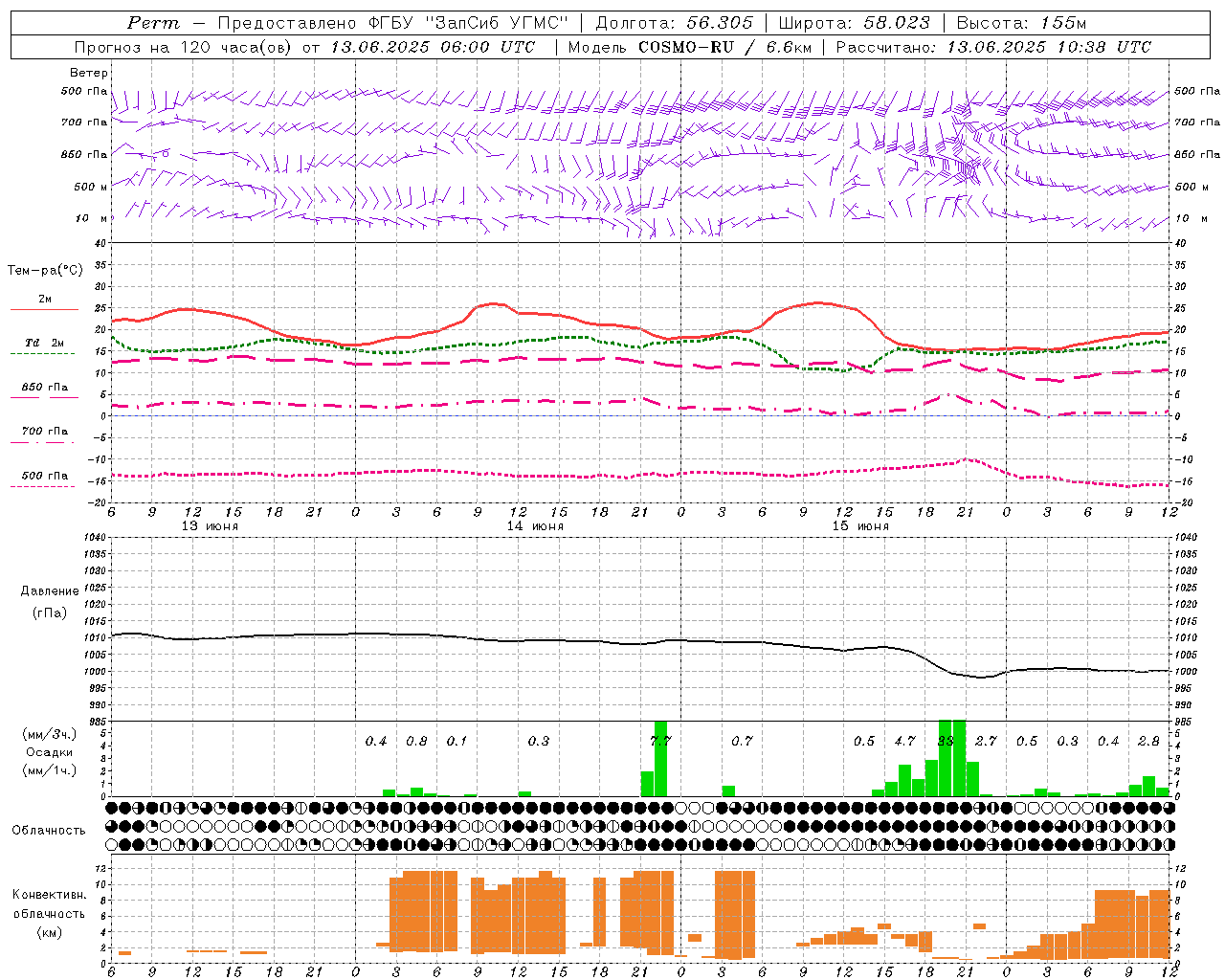1225x980 pixels.
Task: Click the "850 гПа" temperature legend label
Action: (x=45, y=388)
